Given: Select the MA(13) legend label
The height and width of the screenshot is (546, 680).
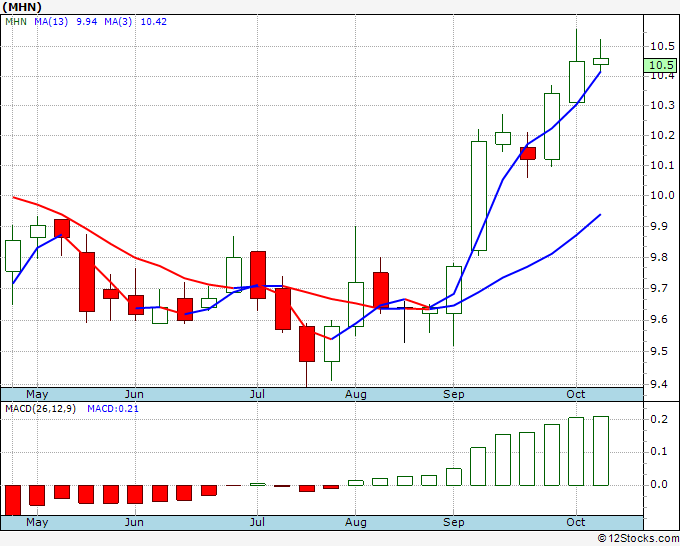Looking at the screenshot, I should (x=51, y=21).
